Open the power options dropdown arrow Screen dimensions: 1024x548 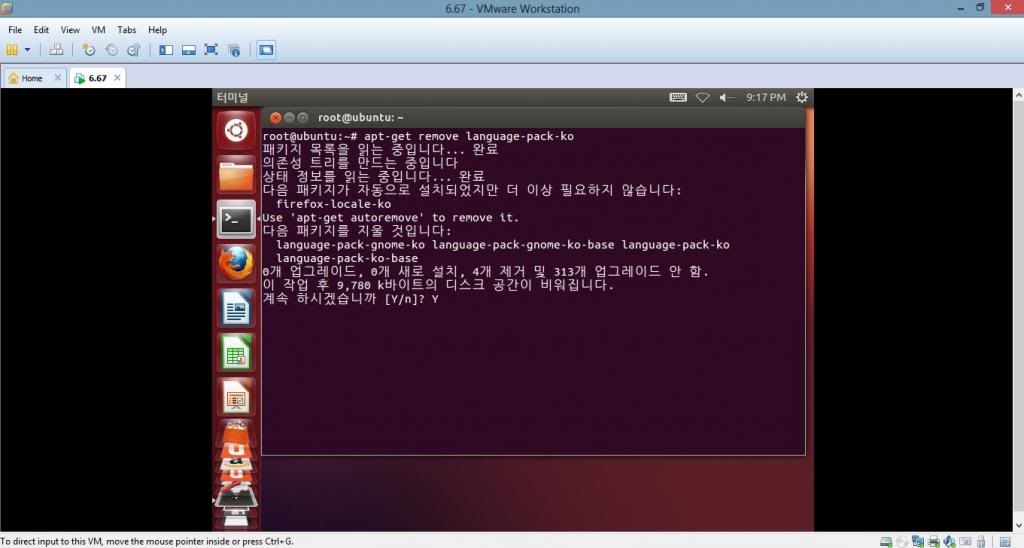coord(27,50)
